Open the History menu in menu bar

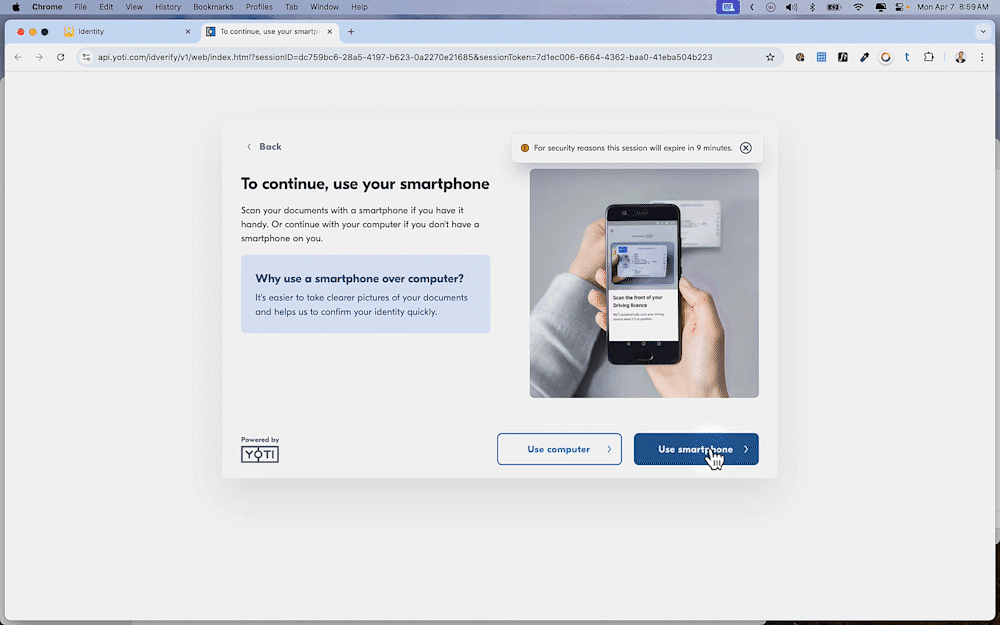click(x=168, y=7)
